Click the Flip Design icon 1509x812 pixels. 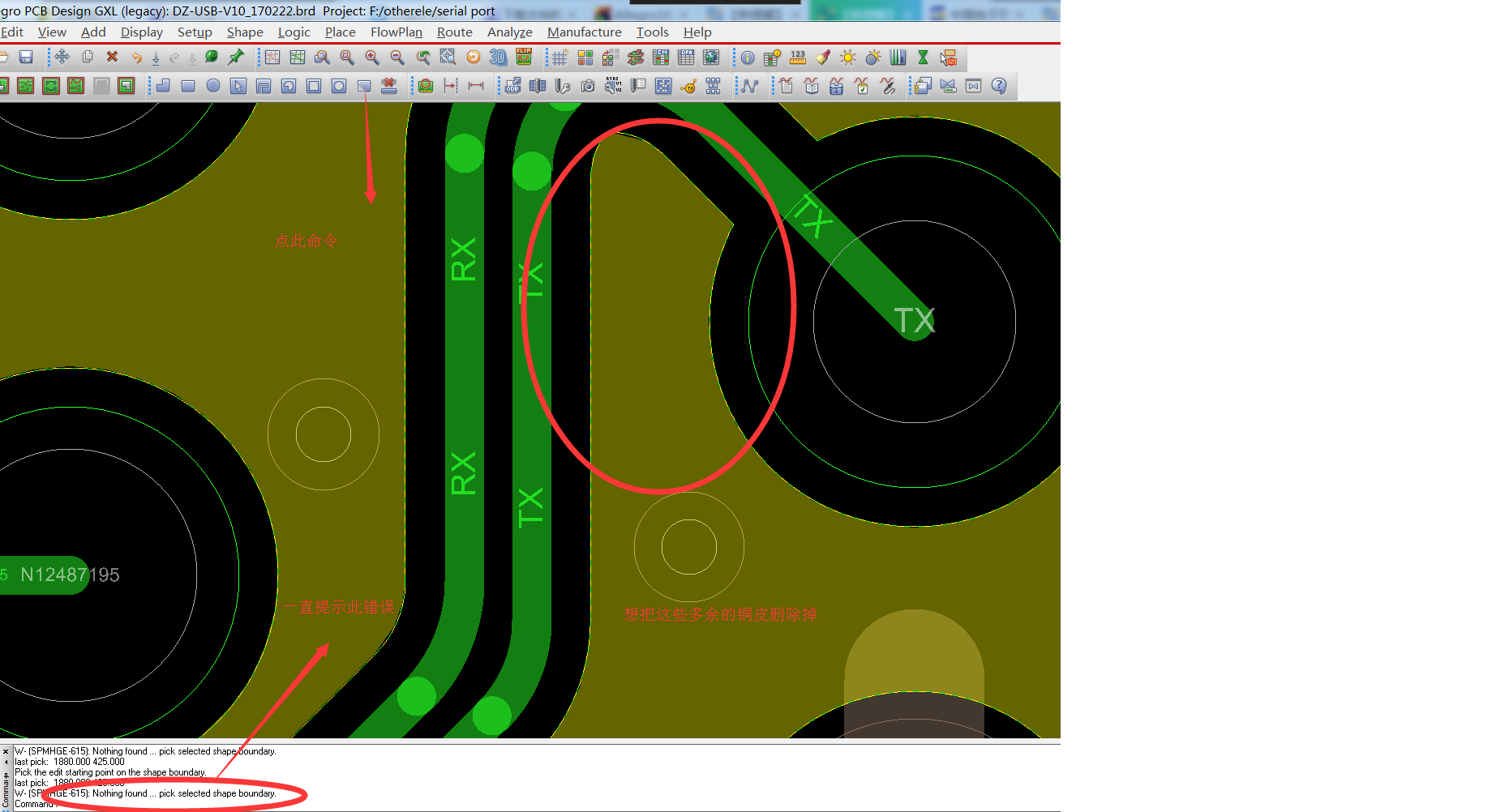(x=524, y=57)
